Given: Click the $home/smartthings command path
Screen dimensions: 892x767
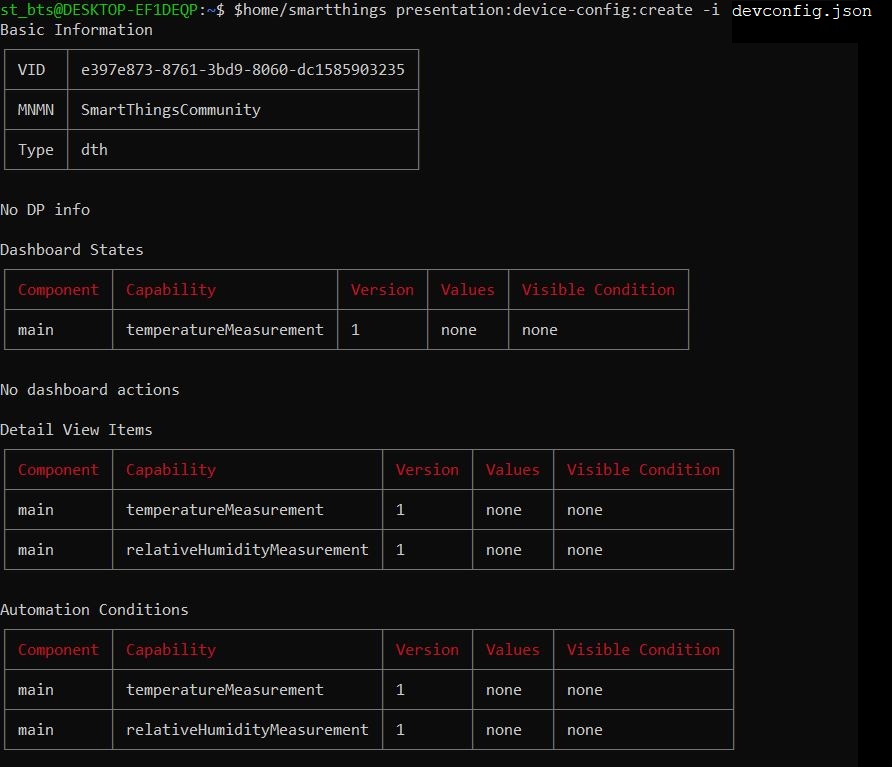Looking at the screenshot, I should [310, 10].
